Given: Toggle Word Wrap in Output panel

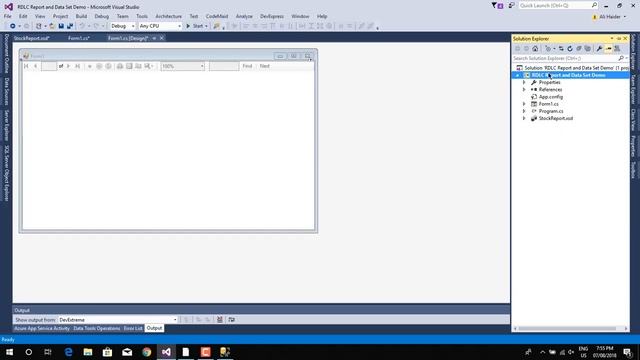Looking at the screenshot, I should tap(231, 320).
